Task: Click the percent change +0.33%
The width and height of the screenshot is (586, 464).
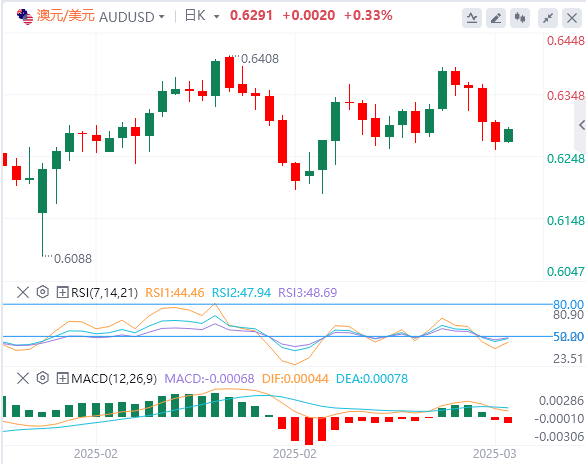Action: tap(368, 15)
